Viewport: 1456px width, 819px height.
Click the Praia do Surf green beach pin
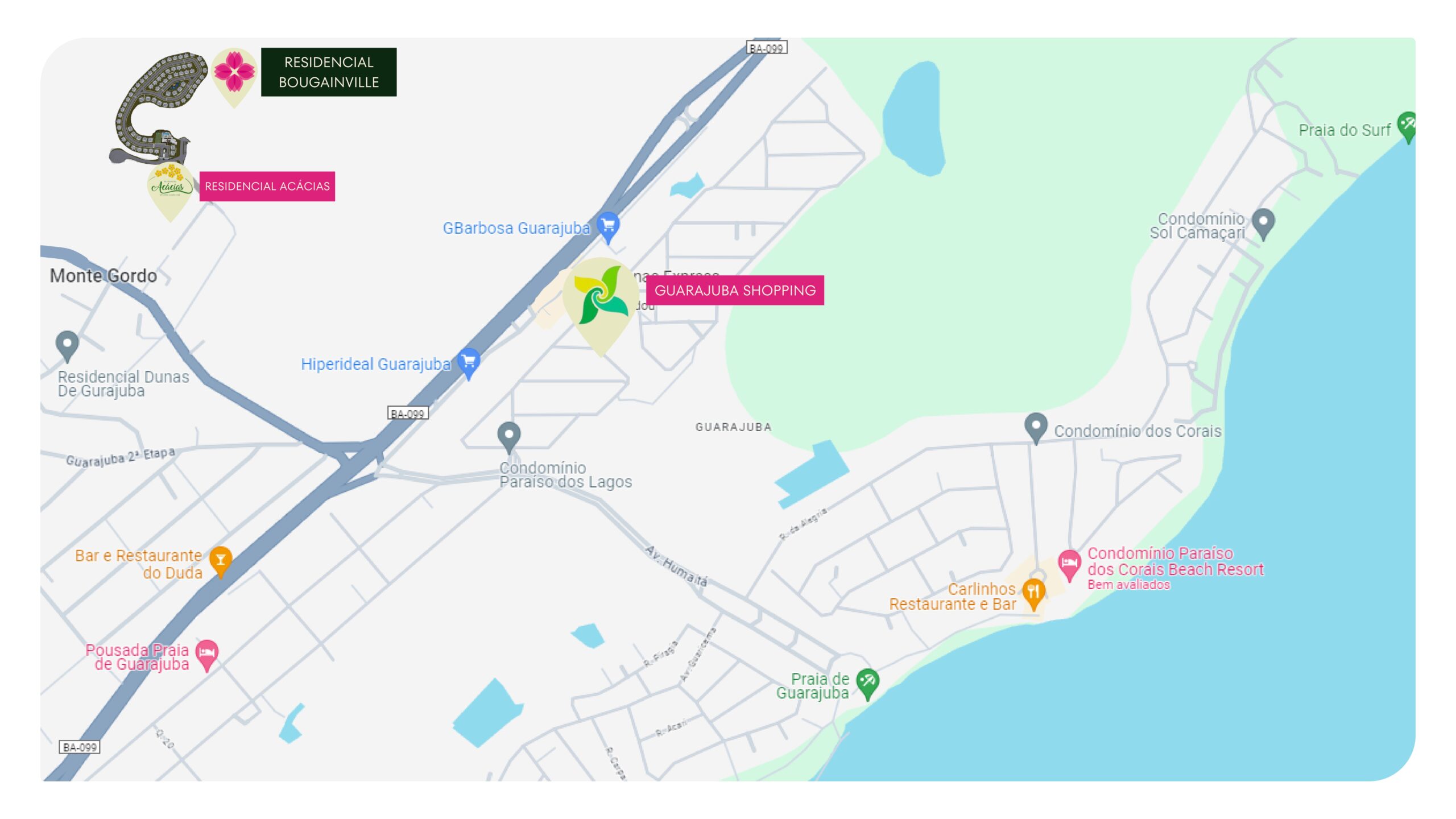[x=1407, y=127]
